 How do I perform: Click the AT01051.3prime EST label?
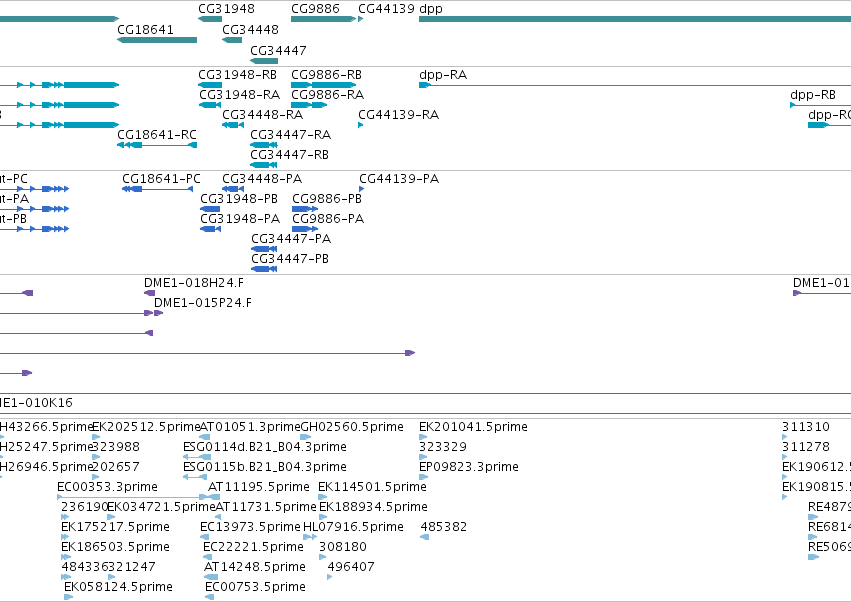[250, 427]
